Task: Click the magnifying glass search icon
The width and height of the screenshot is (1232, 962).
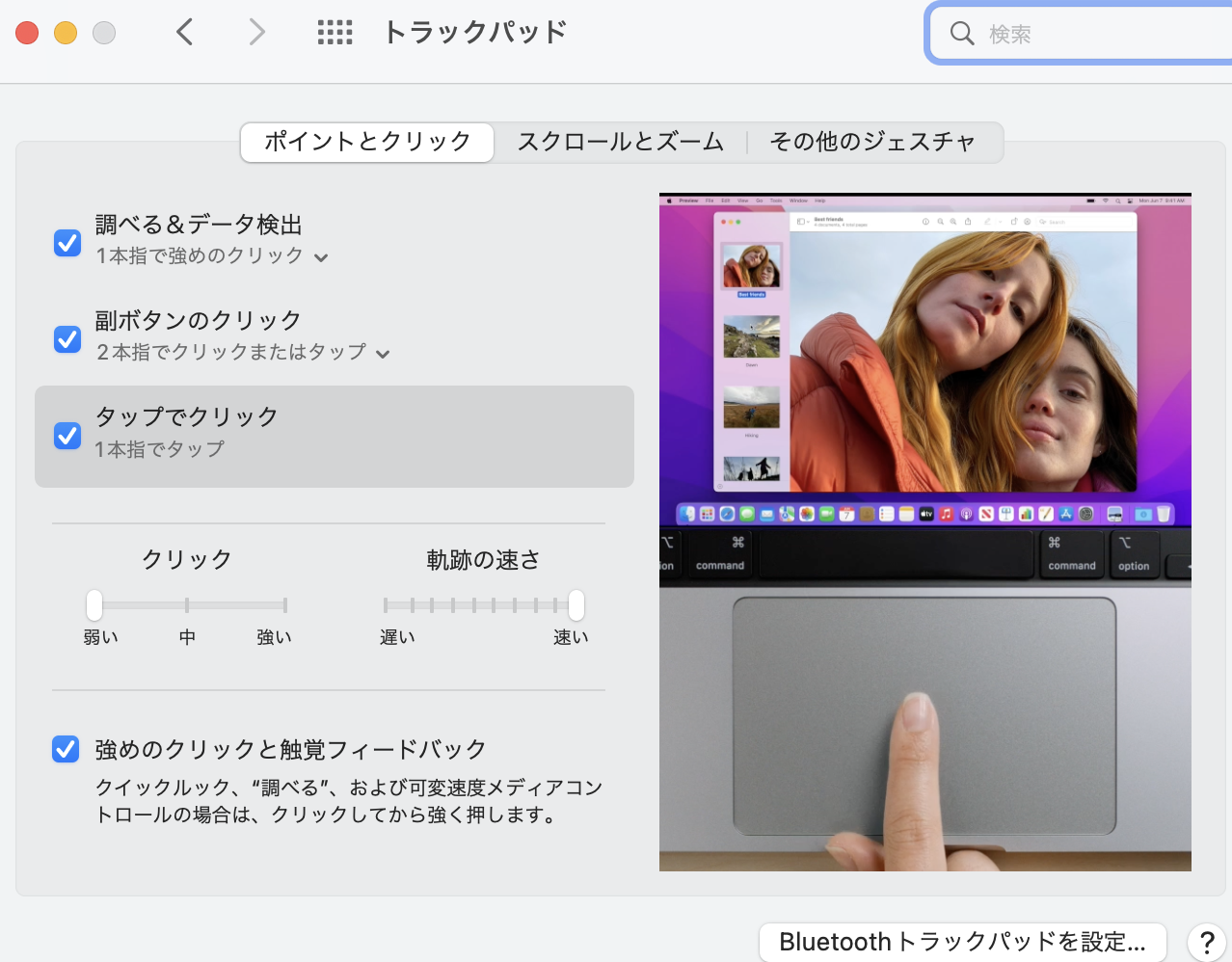Action: click(961, 33)
